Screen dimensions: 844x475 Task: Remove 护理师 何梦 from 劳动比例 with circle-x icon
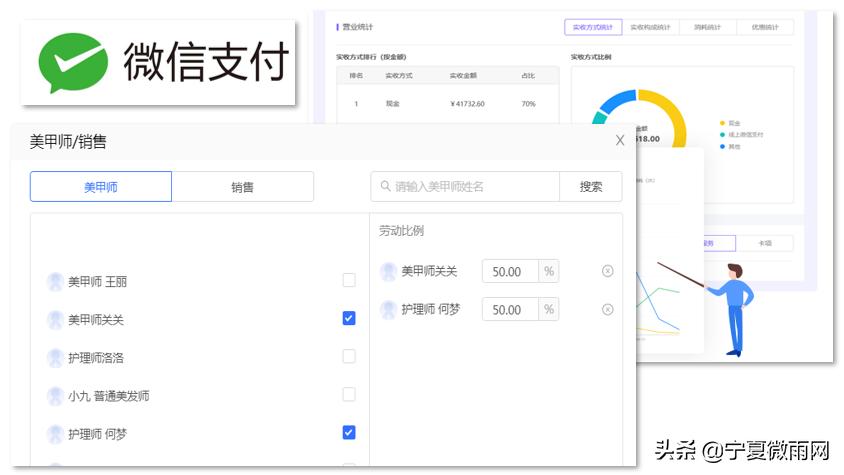(607, 310)
